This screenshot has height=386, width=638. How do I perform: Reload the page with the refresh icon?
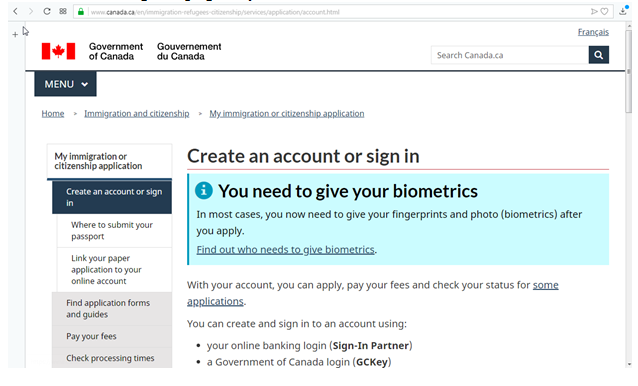(47, 11)
